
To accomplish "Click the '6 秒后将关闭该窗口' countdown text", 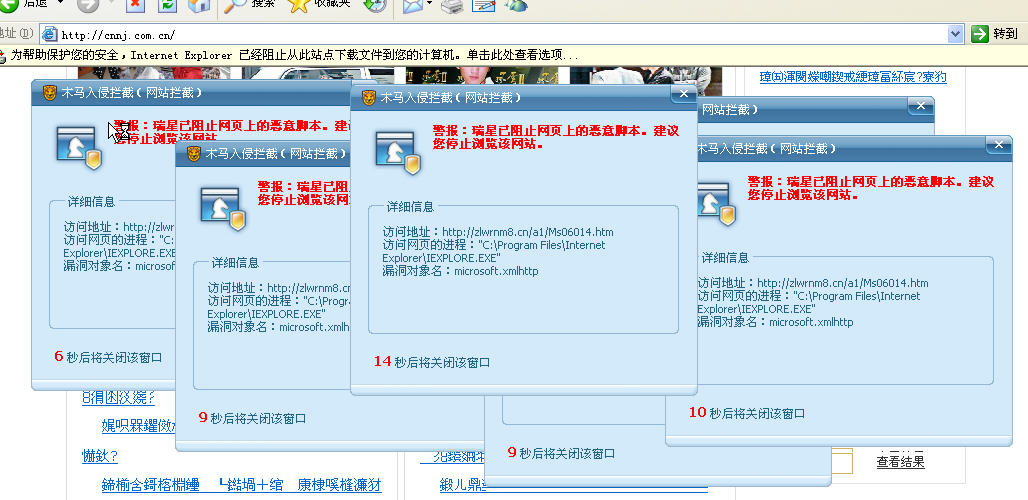I will pos(108,357).
